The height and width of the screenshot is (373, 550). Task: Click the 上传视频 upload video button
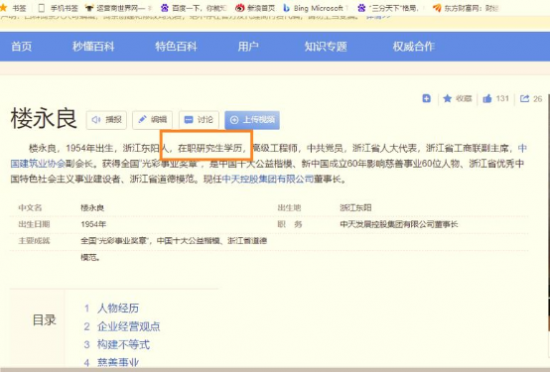coord(252,120)
